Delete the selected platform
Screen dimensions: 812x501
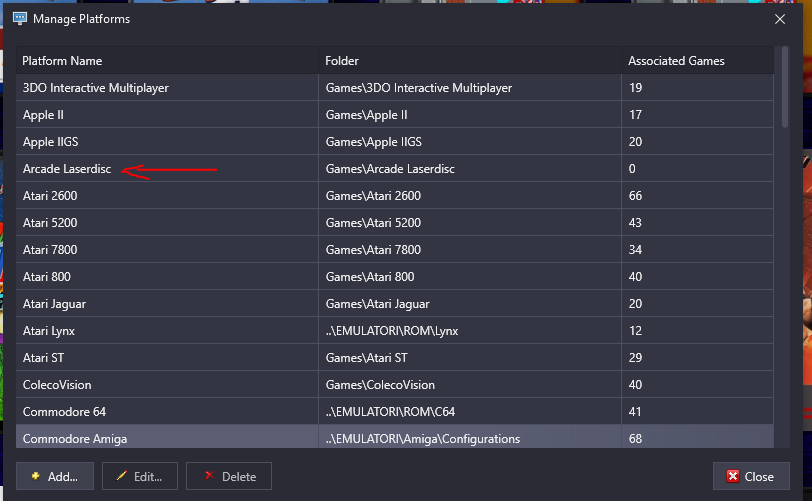pos(229,476)
